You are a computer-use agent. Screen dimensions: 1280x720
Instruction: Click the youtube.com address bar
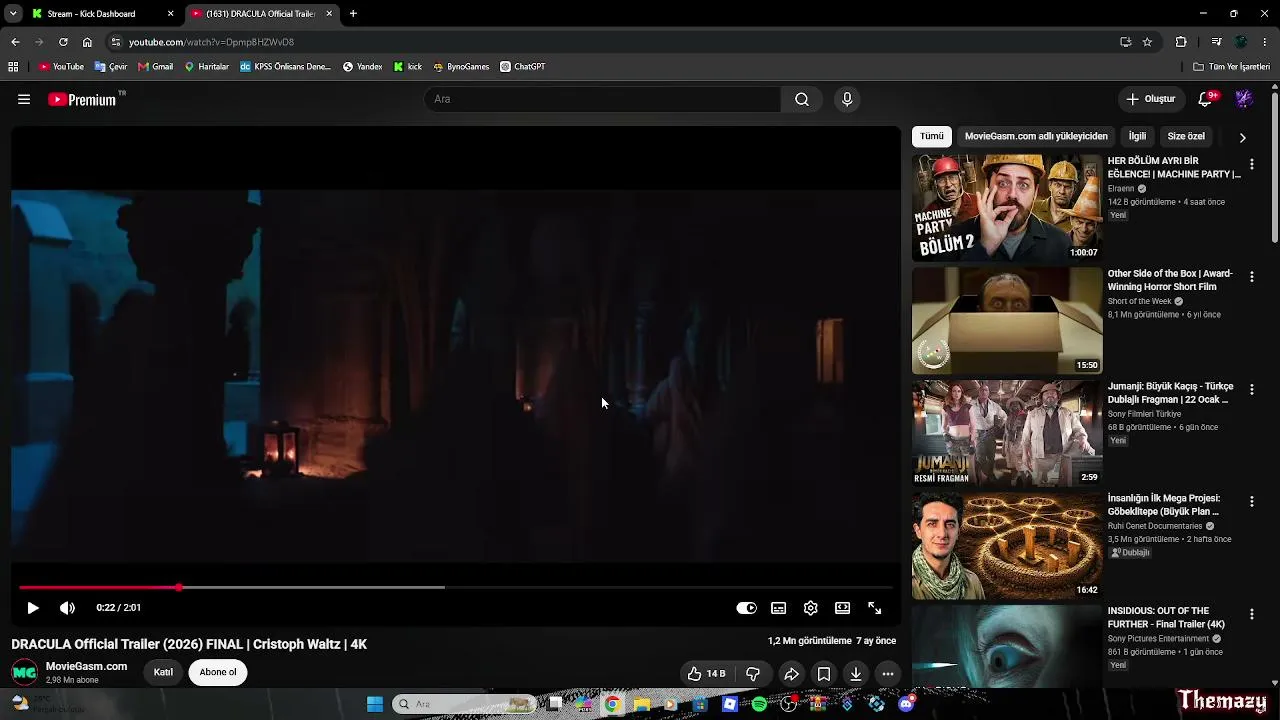pos(615,42)
